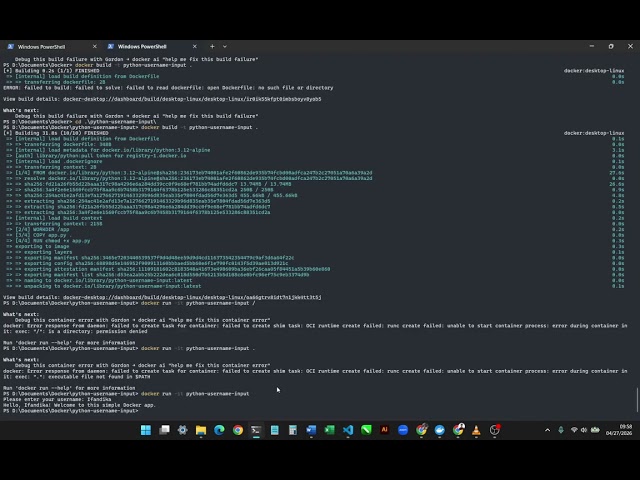The width and height of the screenshot is (640, 480).
Task: Click 'Building 31.8s (10/10) FINISHED' line
Action: (56, 133)
